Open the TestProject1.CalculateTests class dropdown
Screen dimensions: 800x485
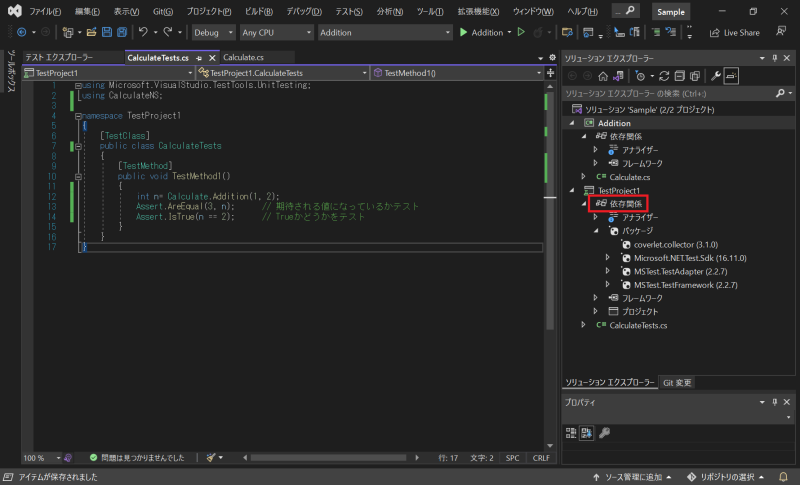click(x=282, y=73)
